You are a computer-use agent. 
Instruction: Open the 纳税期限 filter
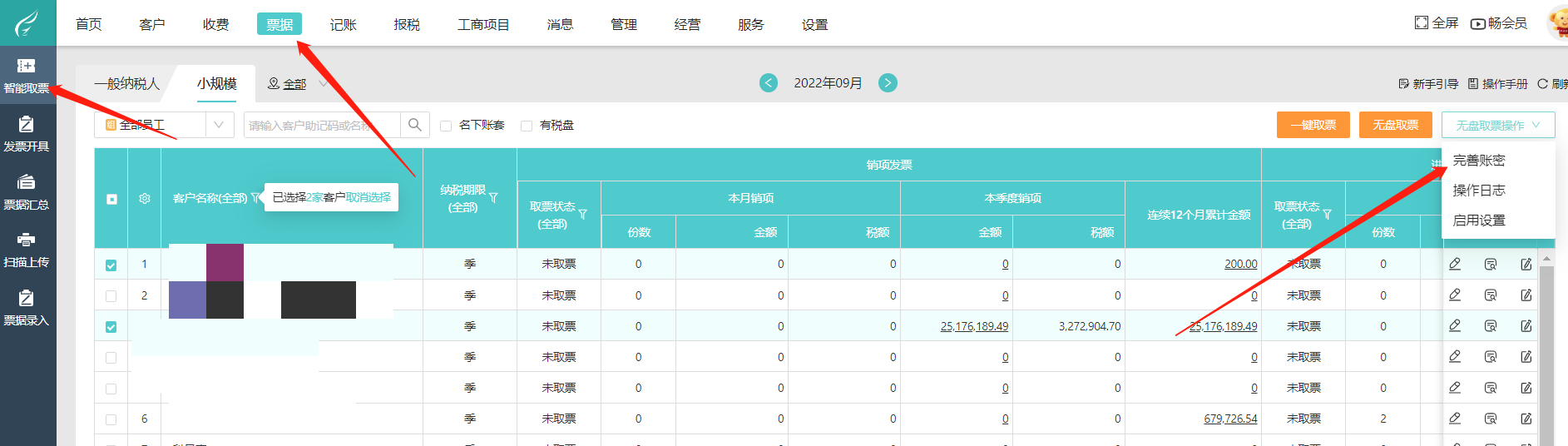coord(493,198)
